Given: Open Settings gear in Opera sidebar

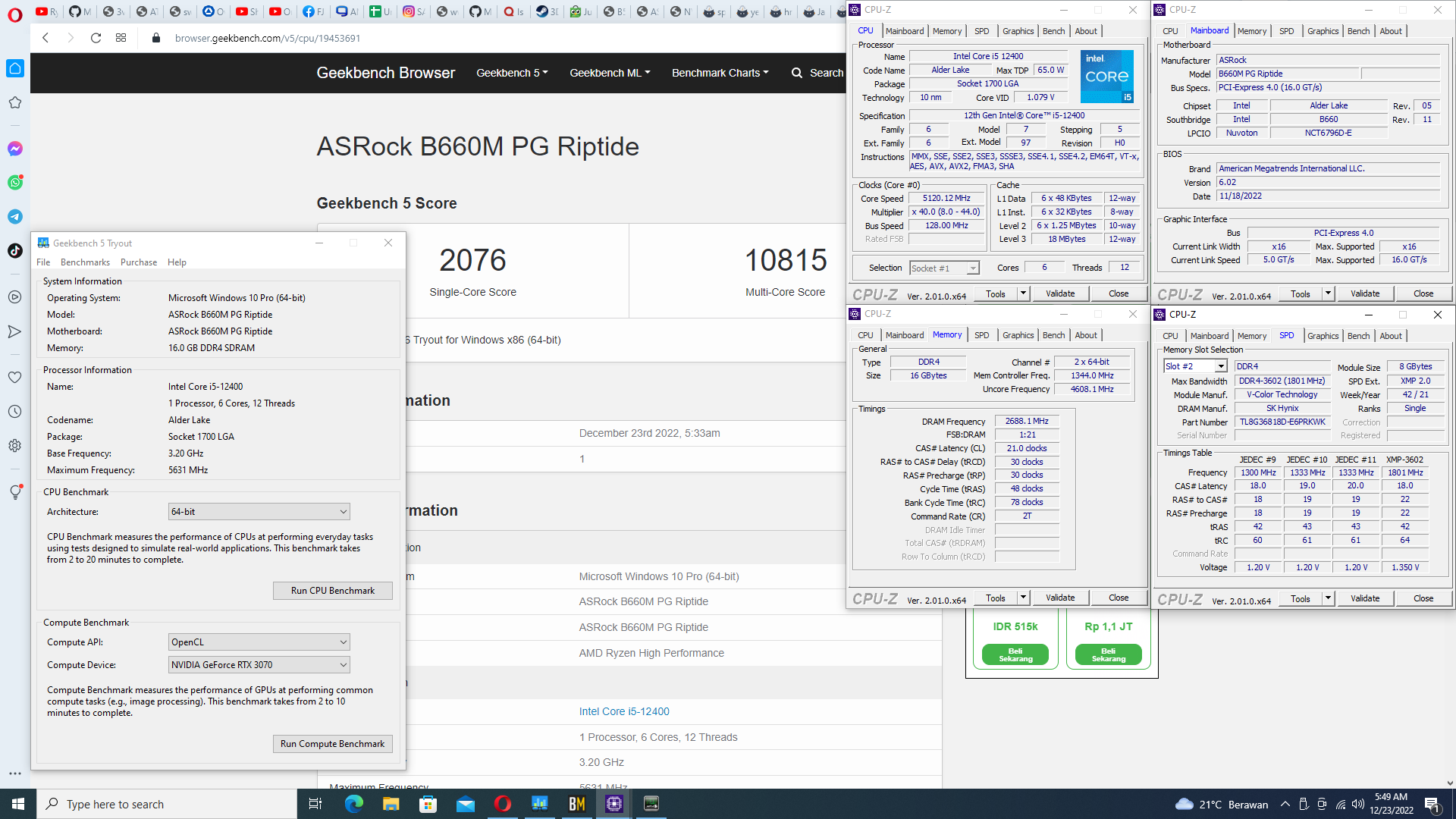Looking at the screenshot, I should coord(15,446).
